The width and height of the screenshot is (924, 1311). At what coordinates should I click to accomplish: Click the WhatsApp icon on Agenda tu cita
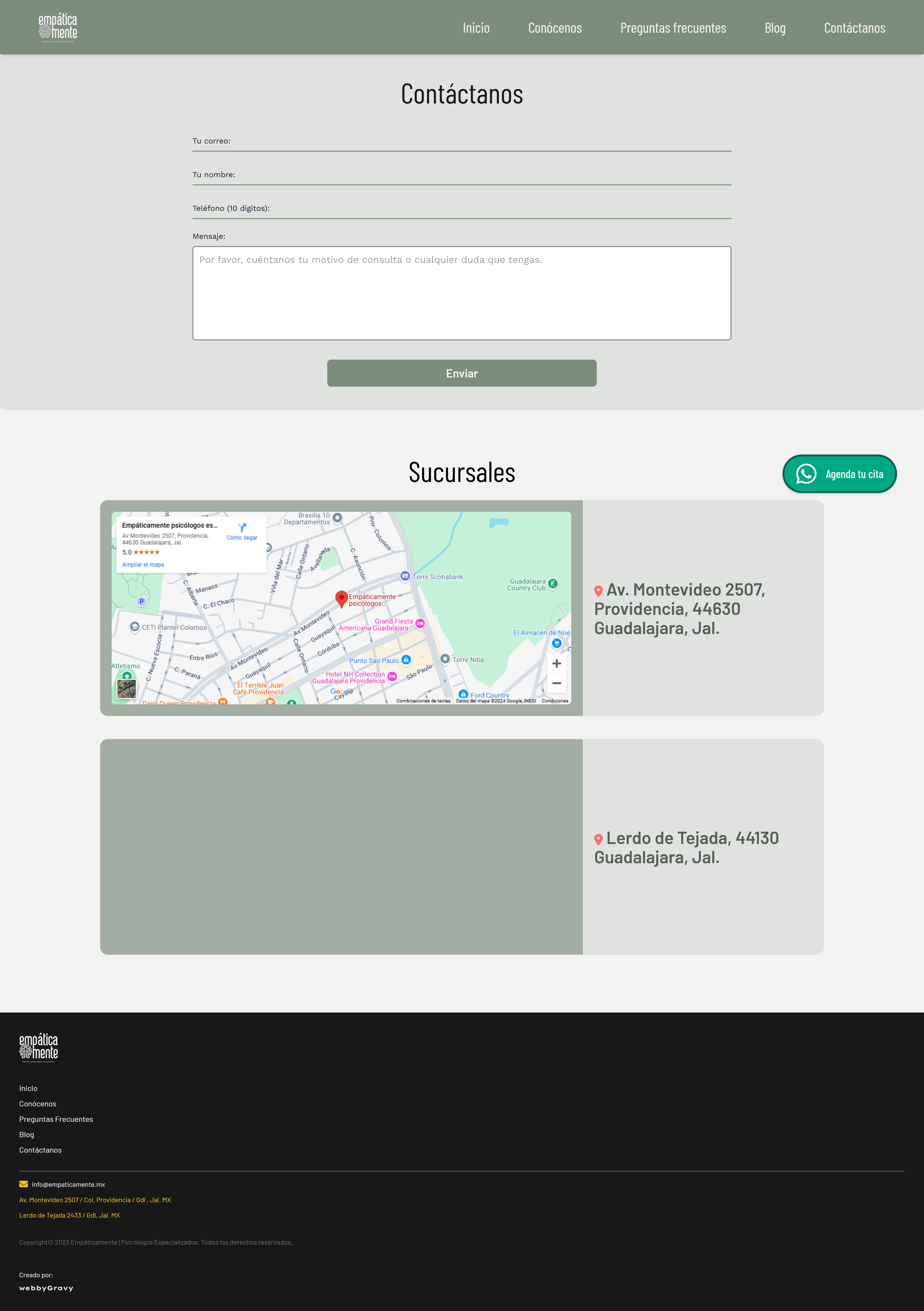[x=806, y=473]
